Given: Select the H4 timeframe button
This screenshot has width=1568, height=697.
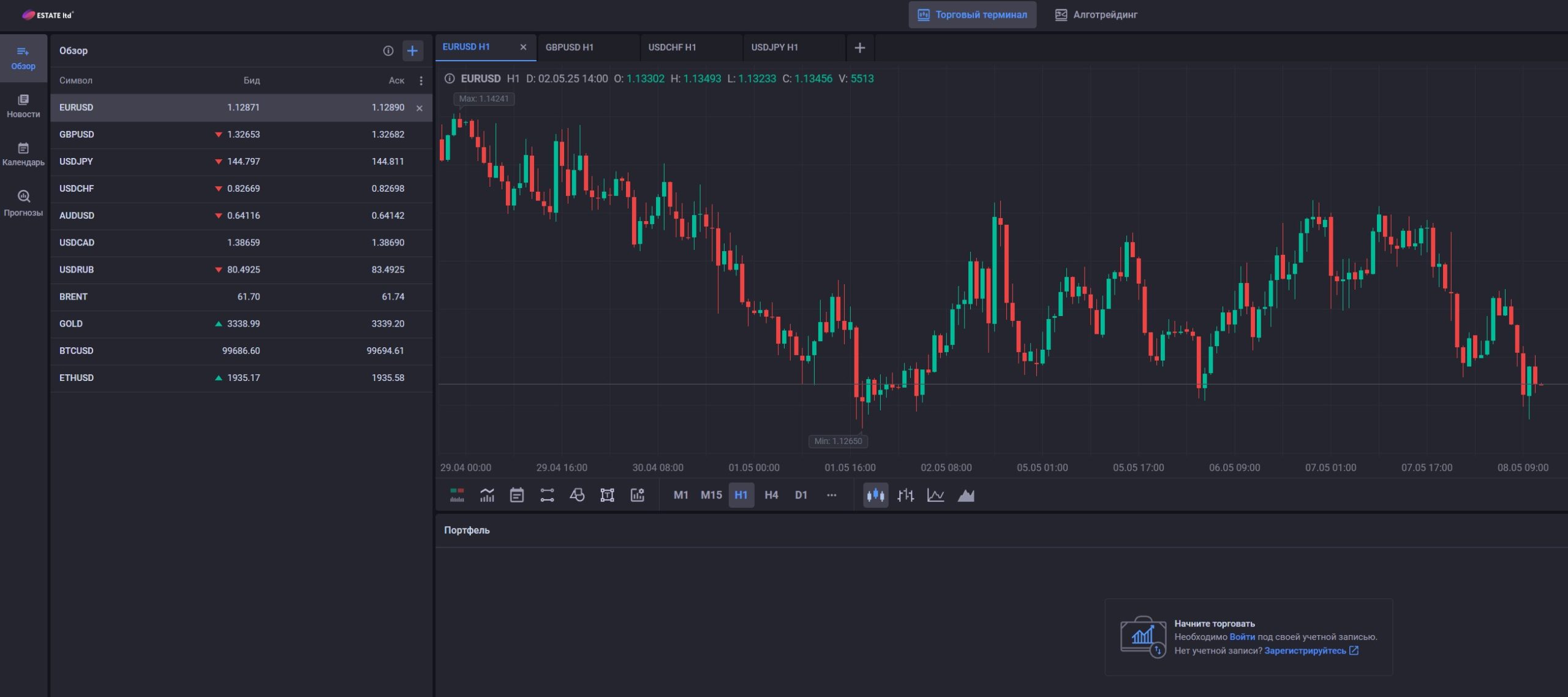Looking at the screenshot, I should pos(771,495).
